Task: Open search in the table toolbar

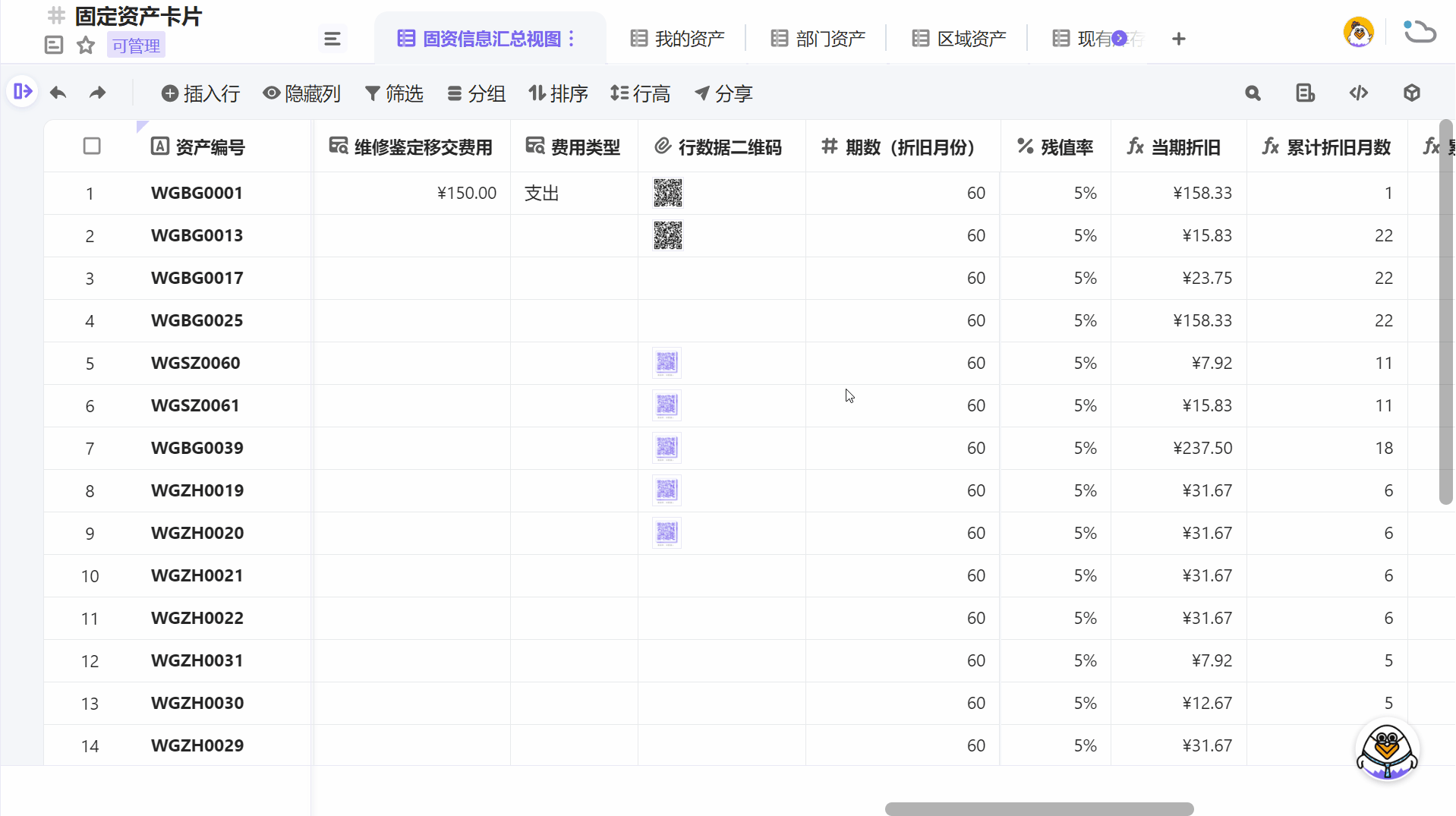Action: [1253, 93]
